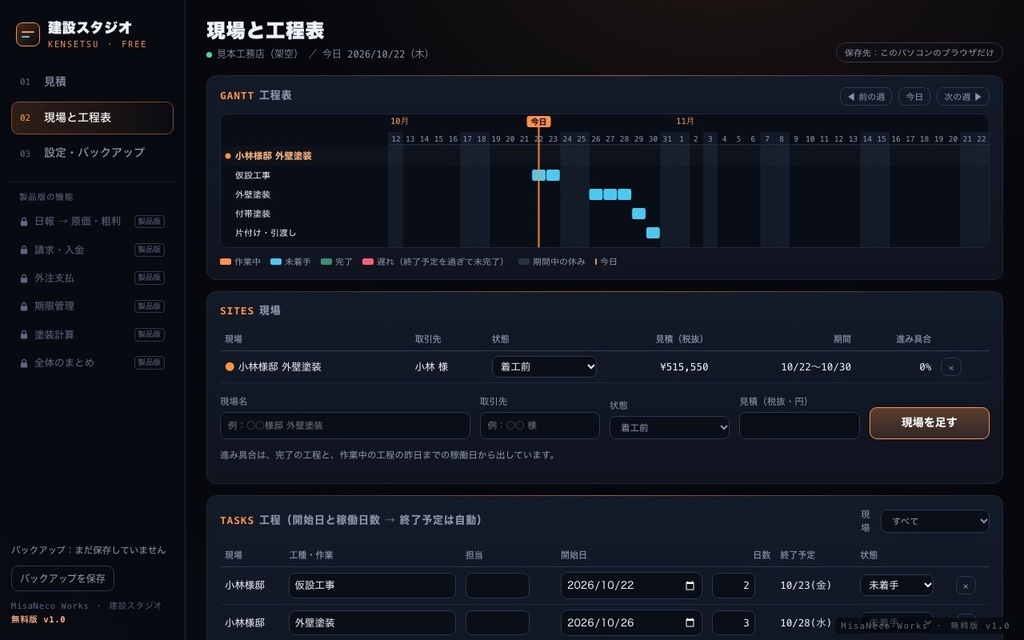Click lock icon beside 全体のまとめ
The width and height of the screenshot is (1024, 640).
(24, 363)
